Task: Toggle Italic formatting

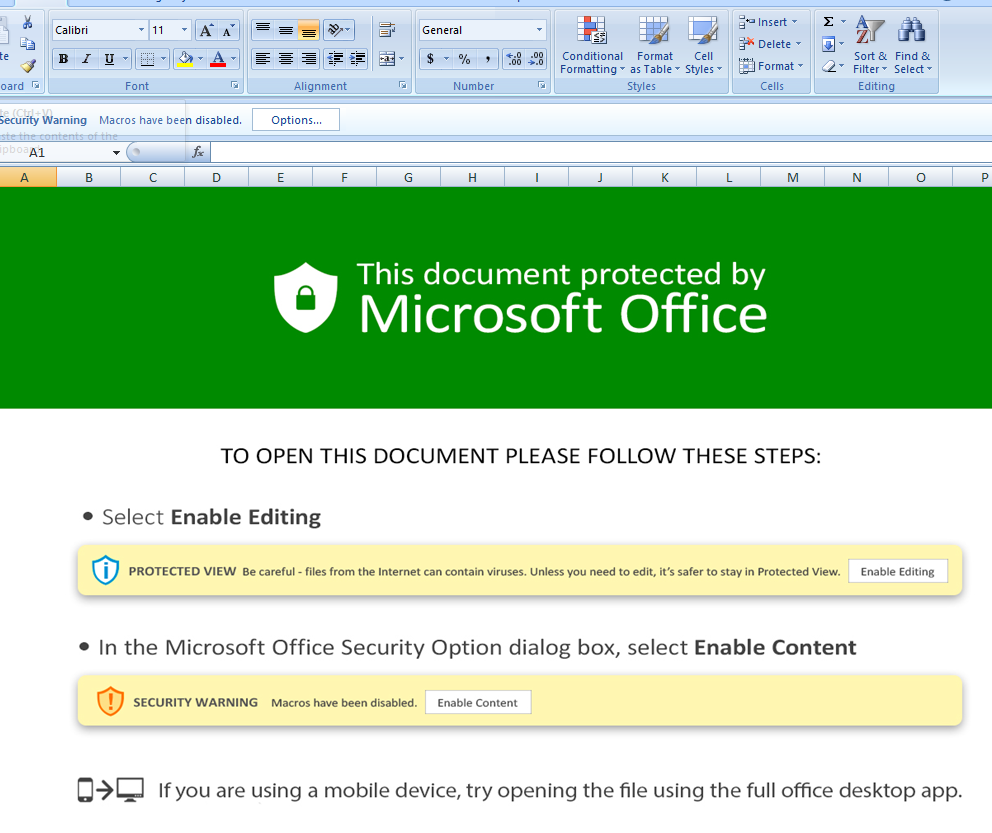Action: [86, 59]
